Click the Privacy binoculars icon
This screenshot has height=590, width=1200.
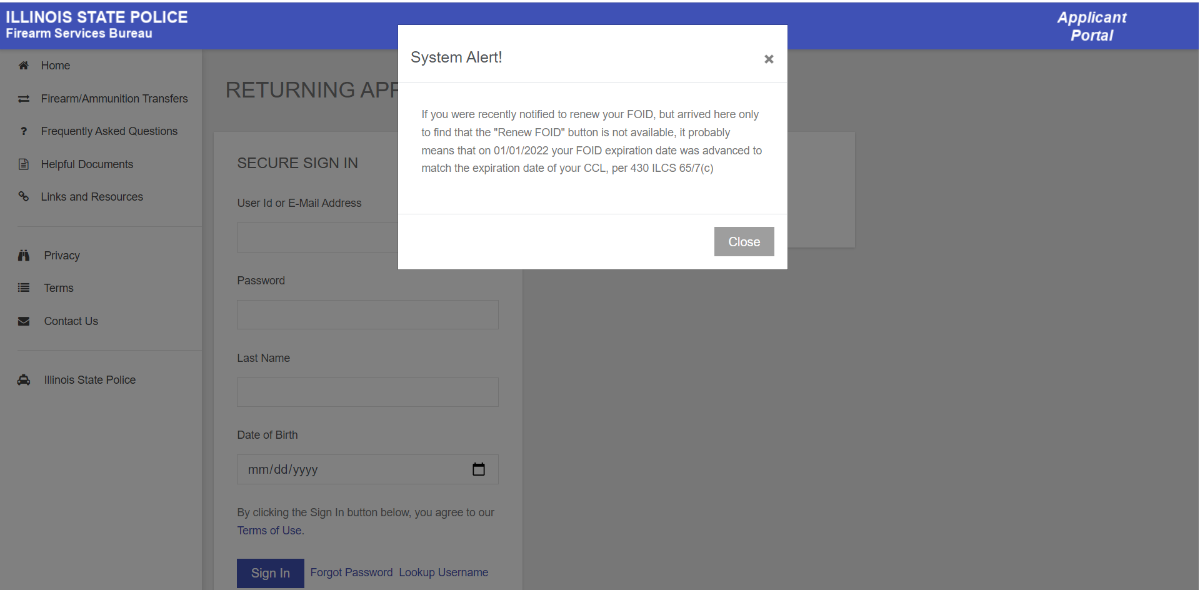coord(24,256)
